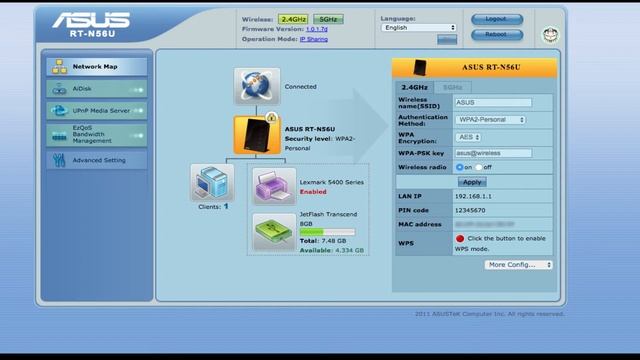The height and width of the screenshot is (360, 640).
Task: Toggle the UPnP Media Server switch
Action: tap(138, 111)
